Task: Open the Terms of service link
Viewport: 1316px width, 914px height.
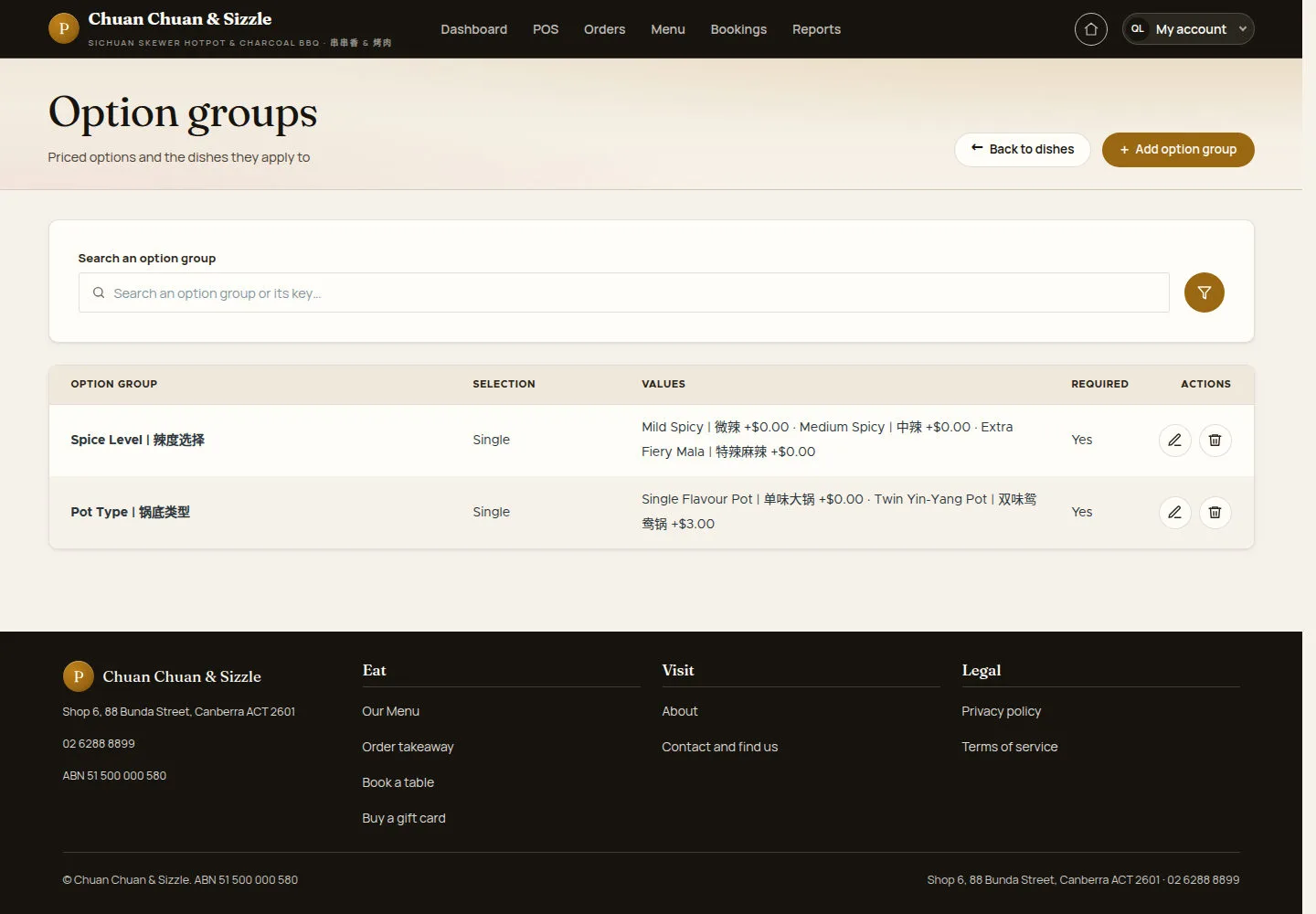Action: click(x=1010, y=747)
